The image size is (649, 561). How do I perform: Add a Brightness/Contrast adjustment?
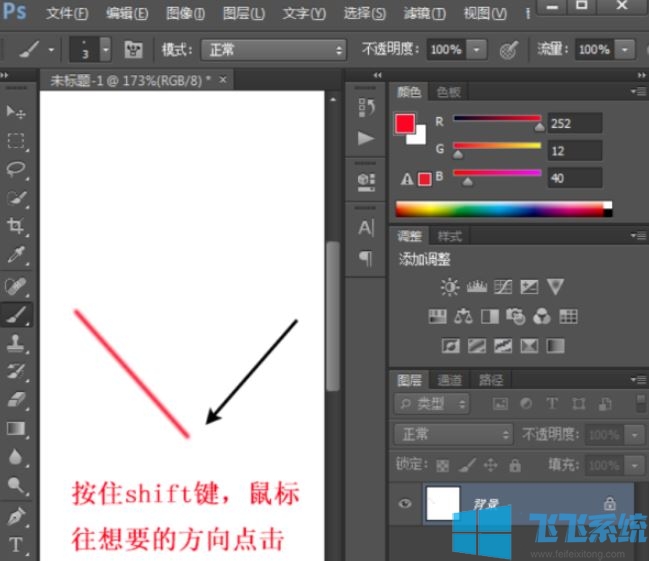click(450, 287)
